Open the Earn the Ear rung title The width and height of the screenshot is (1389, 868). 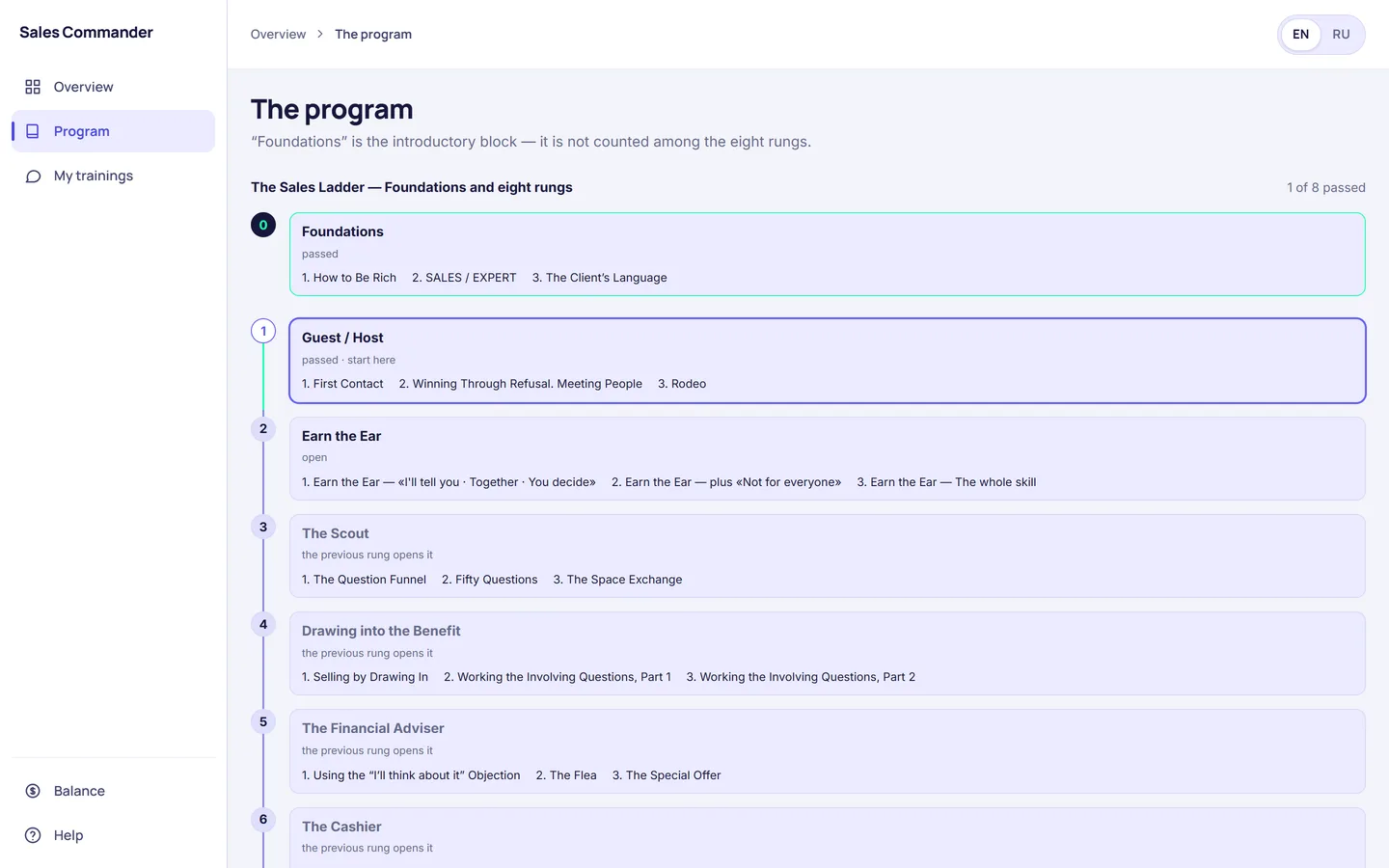tap(341, 436)
